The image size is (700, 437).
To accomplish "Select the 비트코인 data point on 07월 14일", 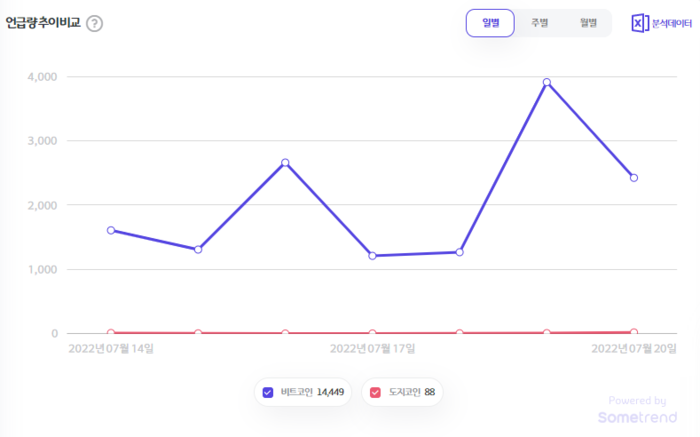I will pos(111,230).
